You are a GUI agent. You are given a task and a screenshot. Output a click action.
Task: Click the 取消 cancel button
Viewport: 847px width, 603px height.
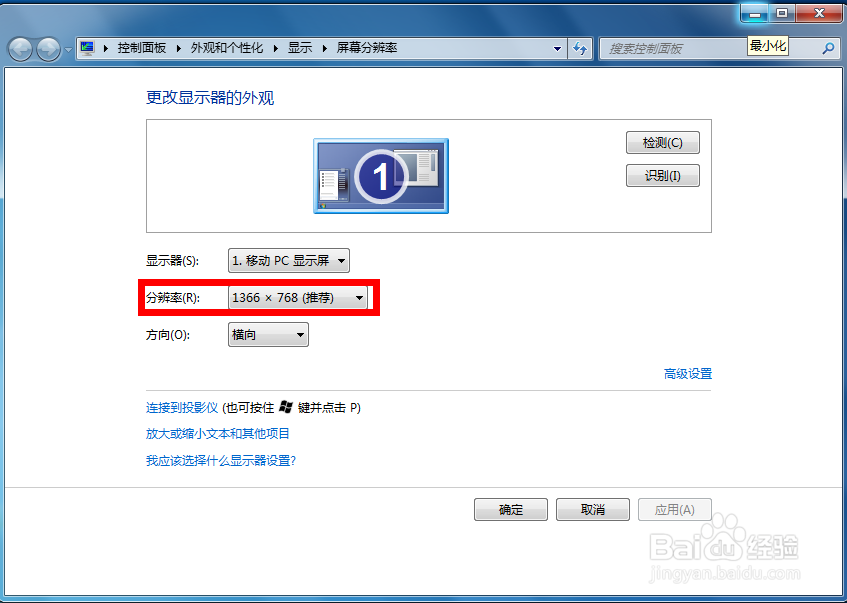(593, 510)
